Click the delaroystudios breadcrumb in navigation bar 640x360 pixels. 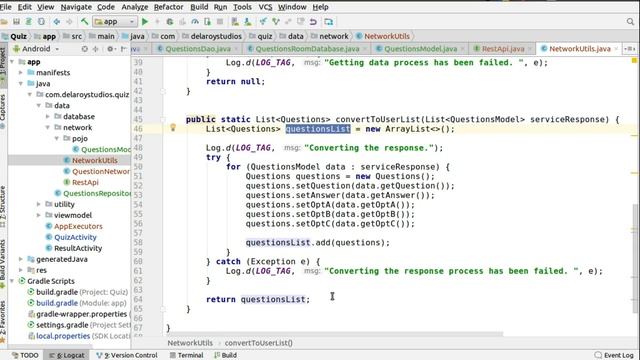(x=216, y=36)
